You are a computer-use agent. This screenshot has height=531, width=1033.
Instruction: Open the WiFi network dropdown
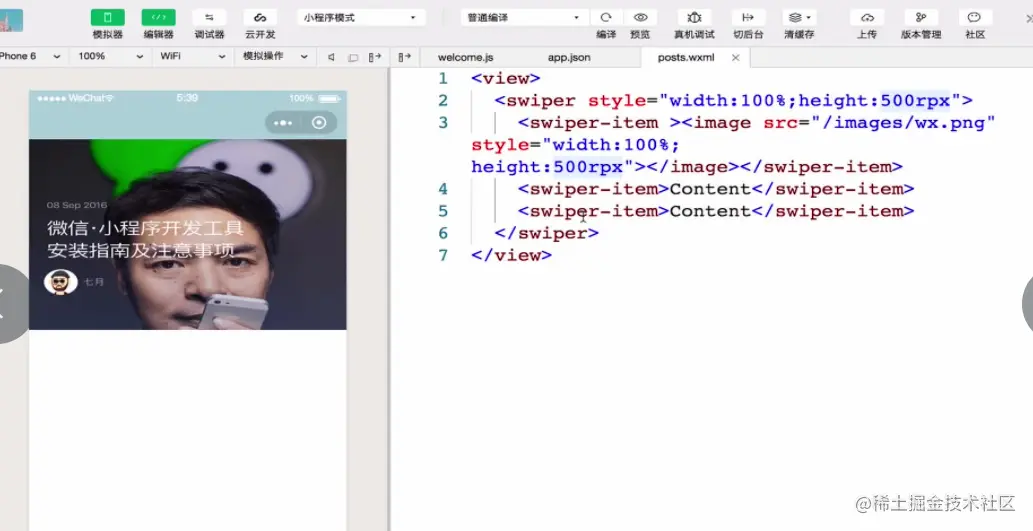pyautogui.click(x=192, y=57)
